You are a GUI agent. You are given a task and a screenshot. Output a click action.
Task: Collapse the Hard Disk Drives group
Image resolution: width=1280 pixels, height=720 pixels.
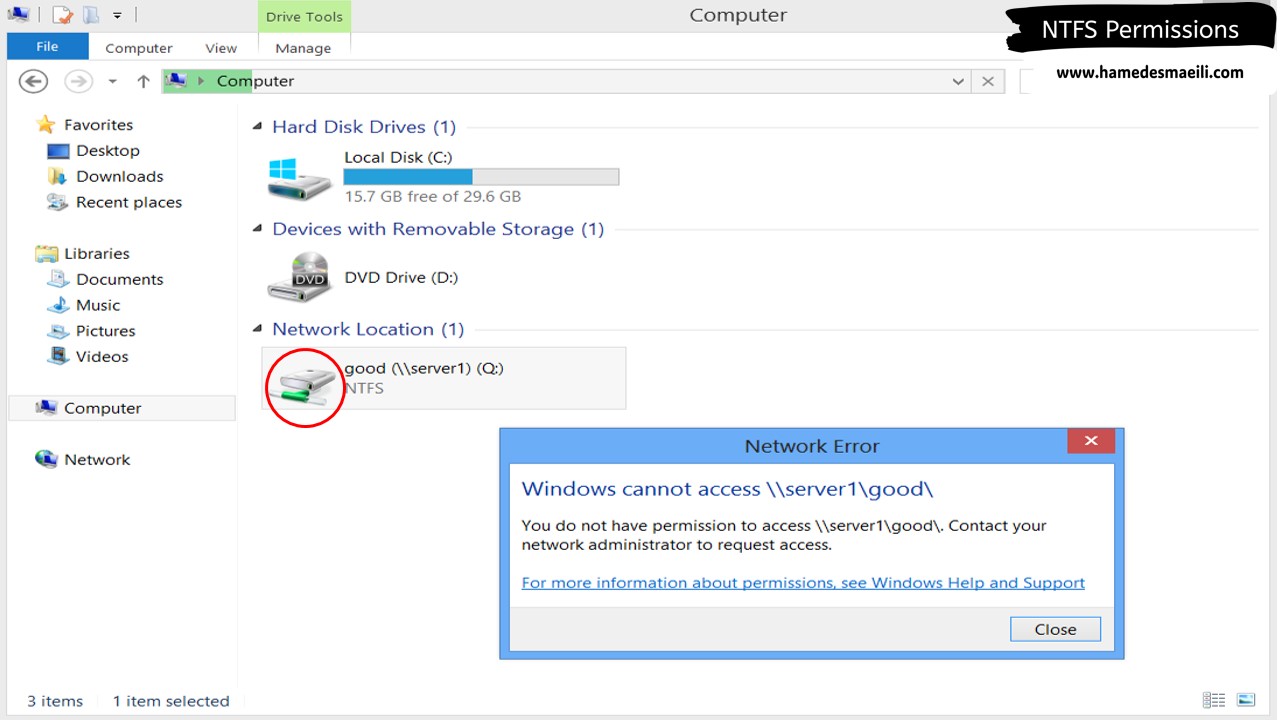coord(257,127)
